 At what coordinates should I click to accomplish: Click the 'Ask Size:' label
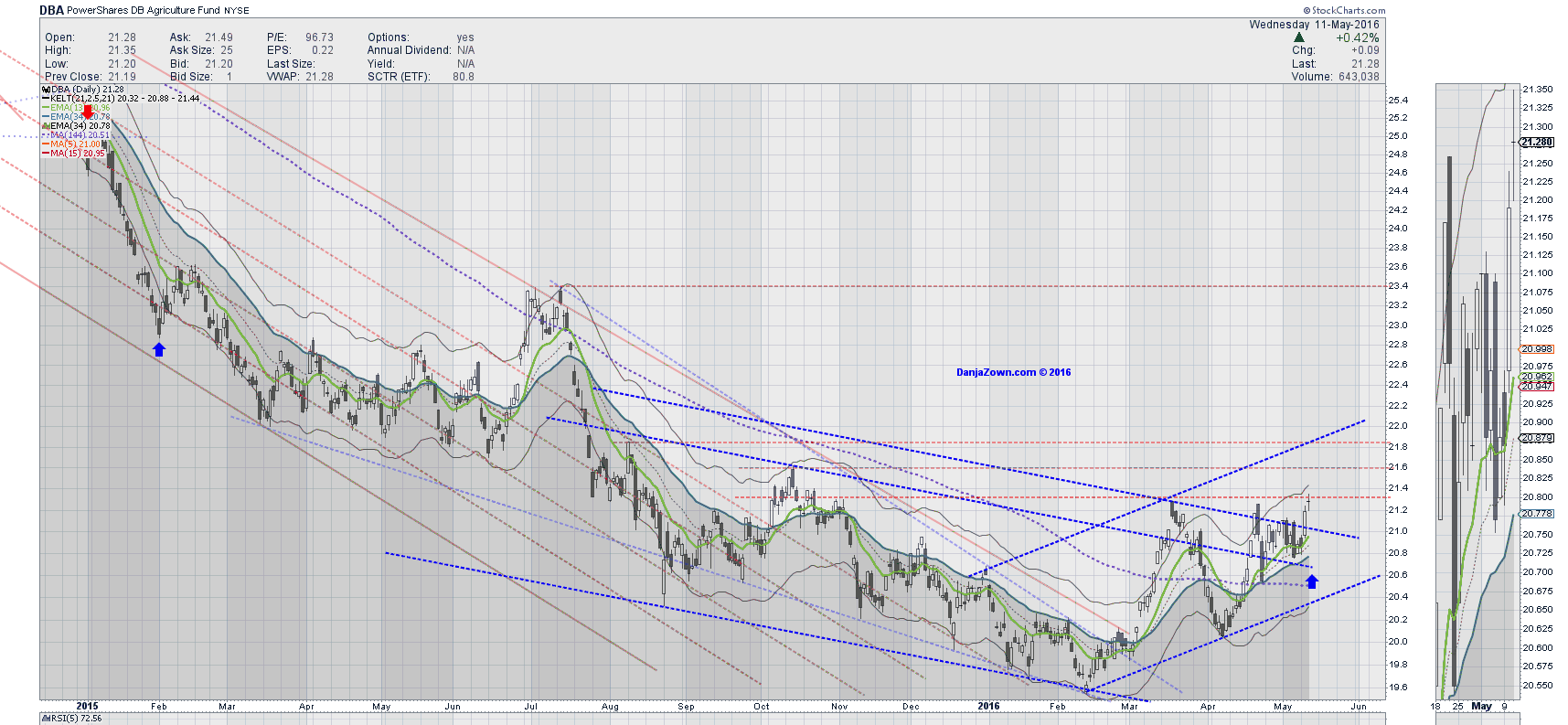pyautogui.click(x=192, y=50)
